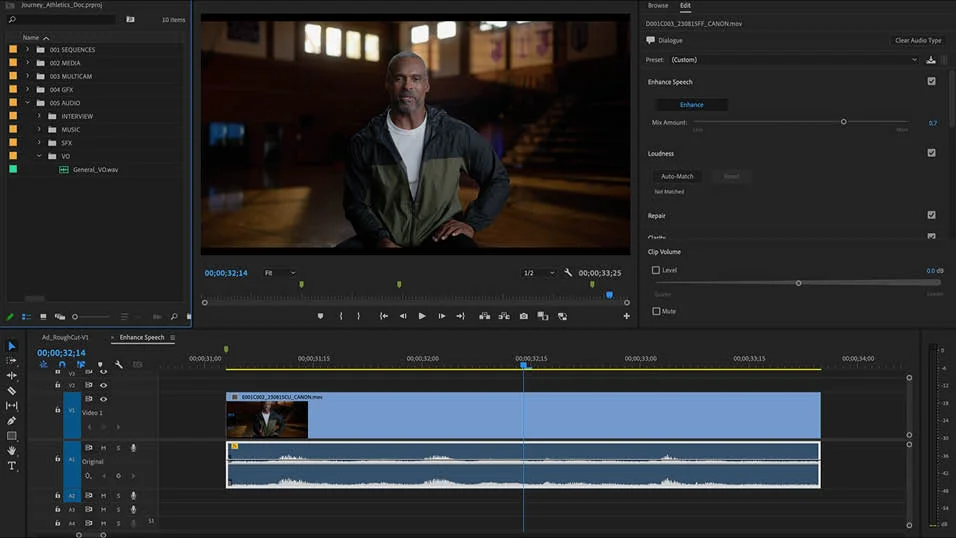Solo the A1 track with S
Viewport: 956px width, 538px height.
coord(118,448)
